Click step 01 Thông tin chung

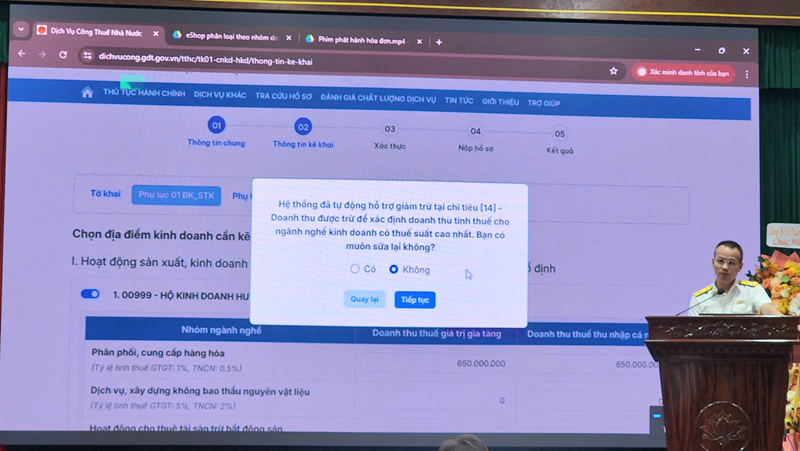[x=216, y=126]
